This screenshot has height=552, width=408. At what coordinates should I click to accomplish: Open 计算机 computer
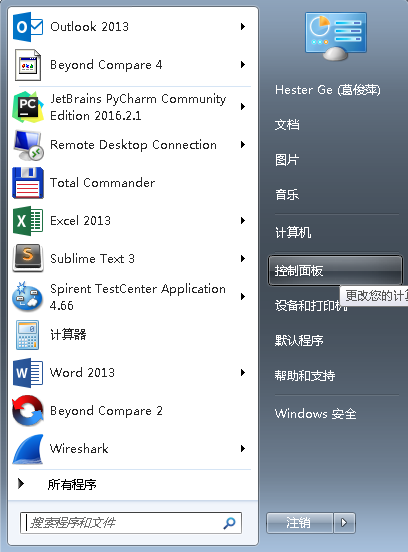(x=293, y=233)
